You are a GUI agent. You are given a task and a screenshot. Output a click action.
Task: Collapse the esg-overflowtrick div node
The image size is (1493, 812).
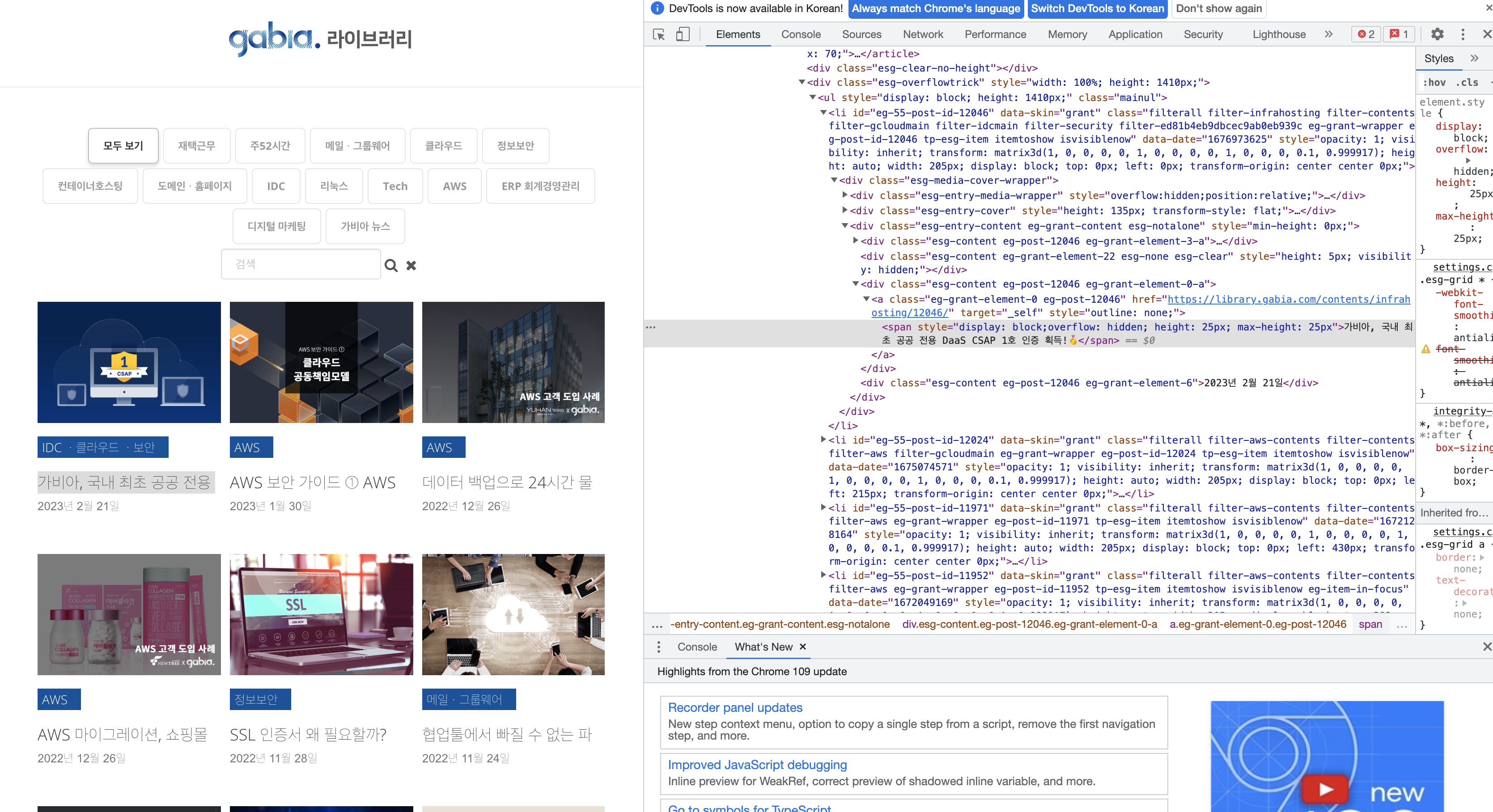pos(802,82)
